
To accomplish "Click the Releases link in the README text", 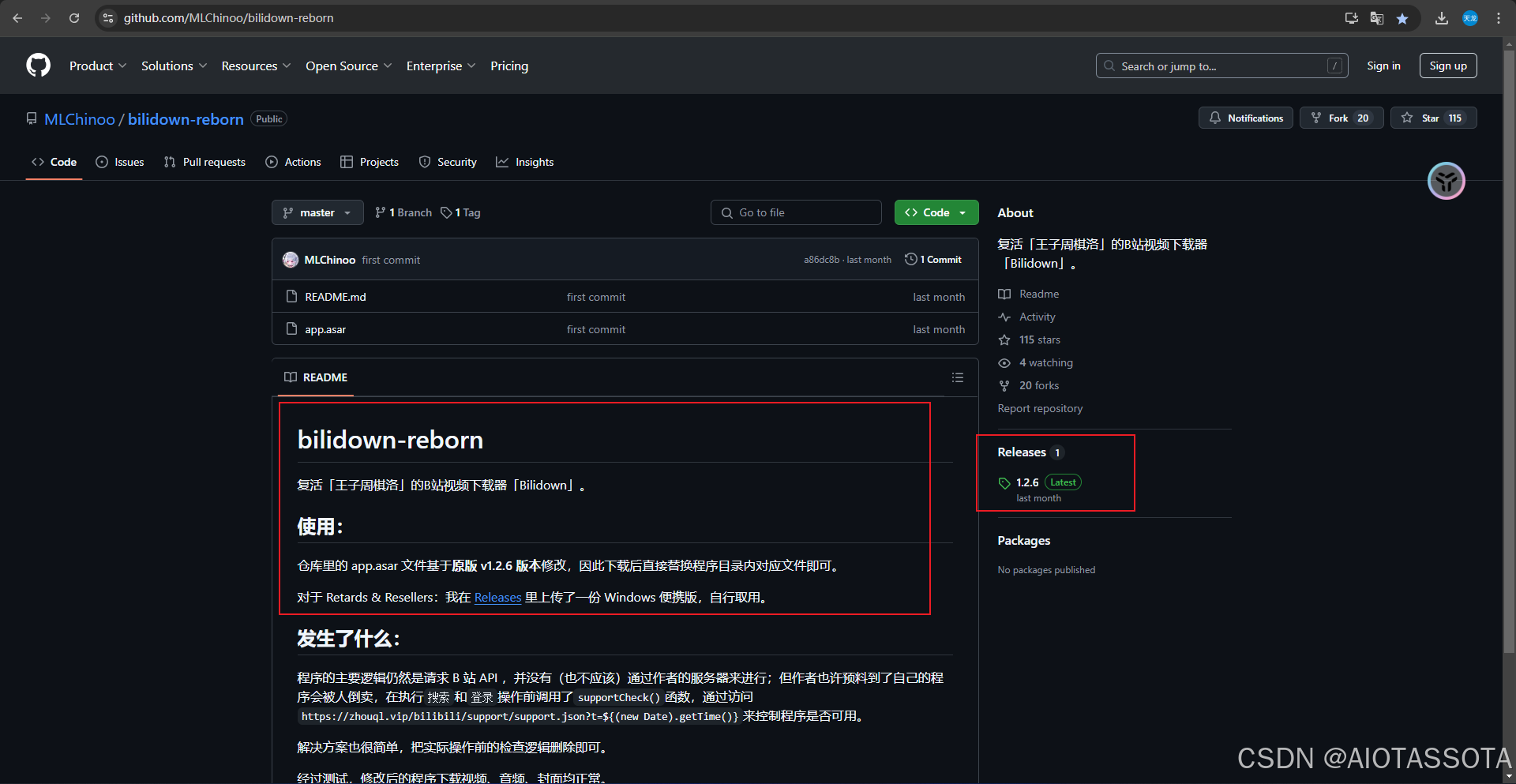I will pos(497,598).
